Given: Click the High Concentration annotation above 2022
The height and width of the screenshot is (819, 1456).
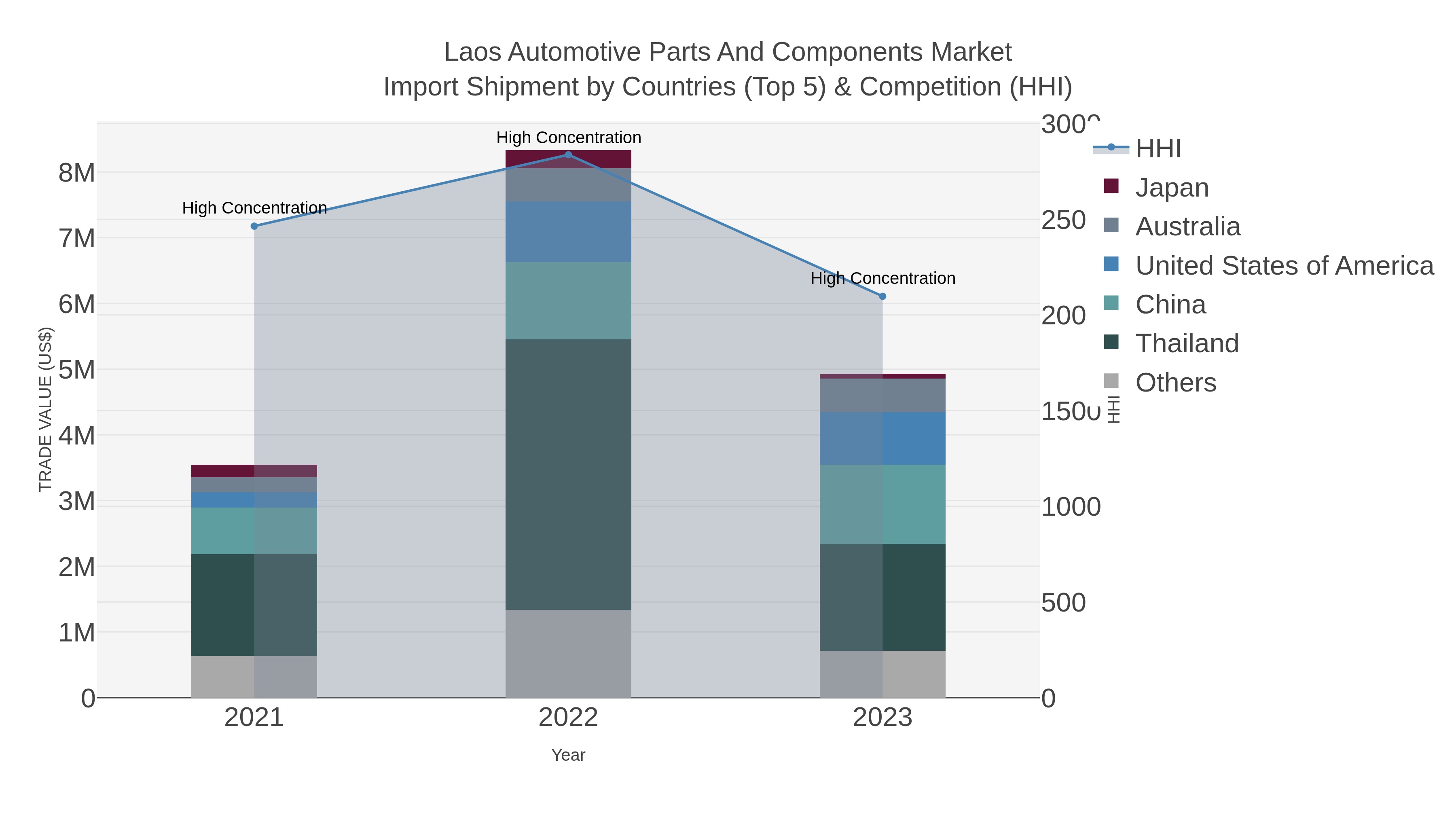Looking at the screenshot, I should coord(569,138).
